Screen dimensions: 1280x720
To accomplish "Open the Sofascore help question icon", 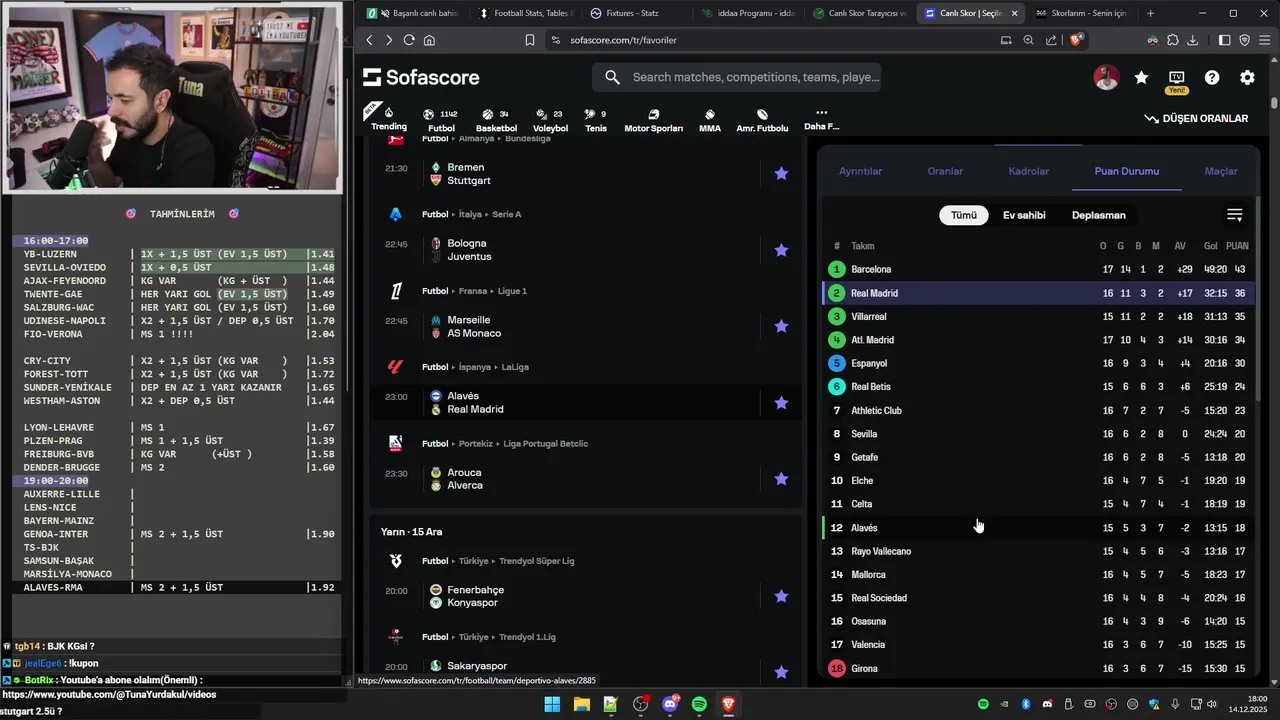I will (x=1212, y=77).
